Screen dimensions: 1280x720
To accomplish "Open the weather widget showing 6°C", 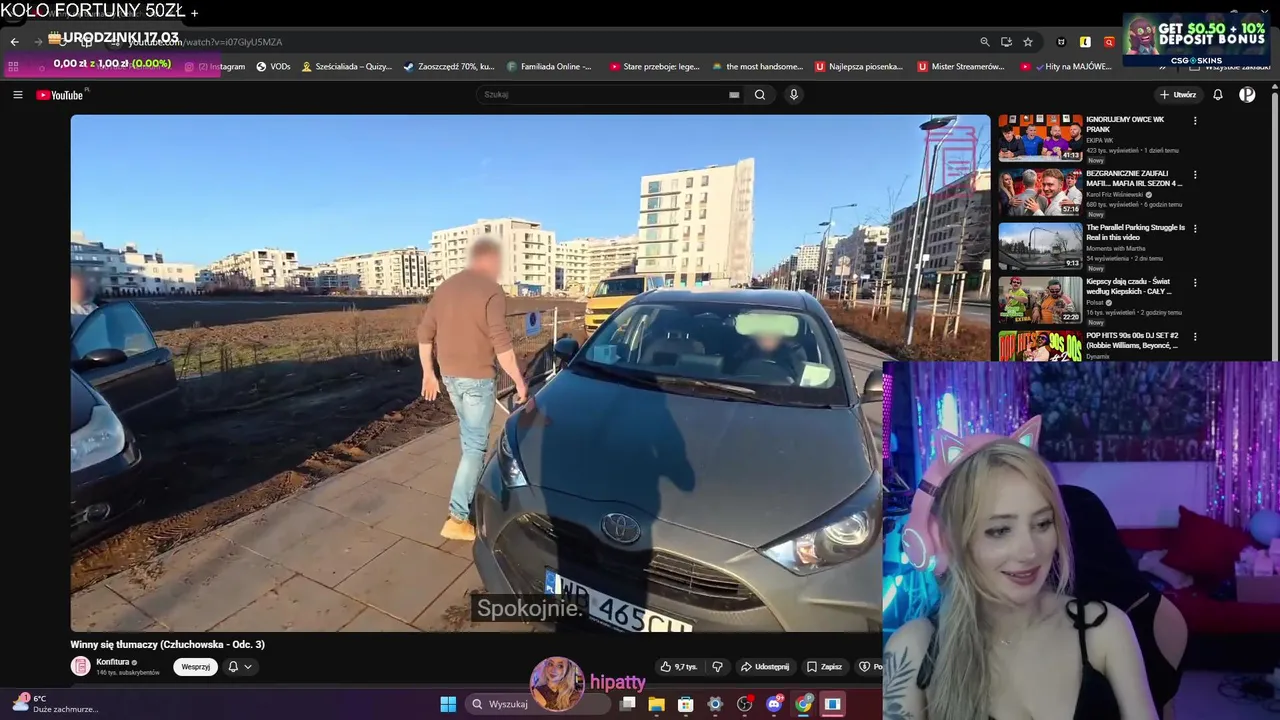I will 56,704.
